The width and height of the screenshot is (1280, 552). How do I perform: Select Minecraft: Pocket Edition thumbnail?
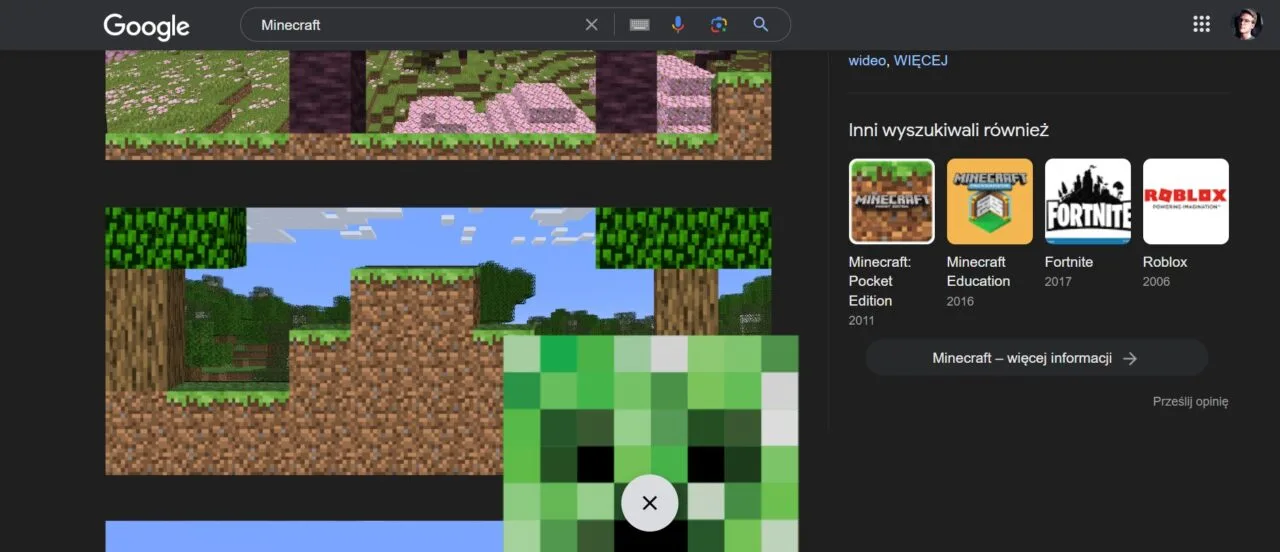point(891,201)
